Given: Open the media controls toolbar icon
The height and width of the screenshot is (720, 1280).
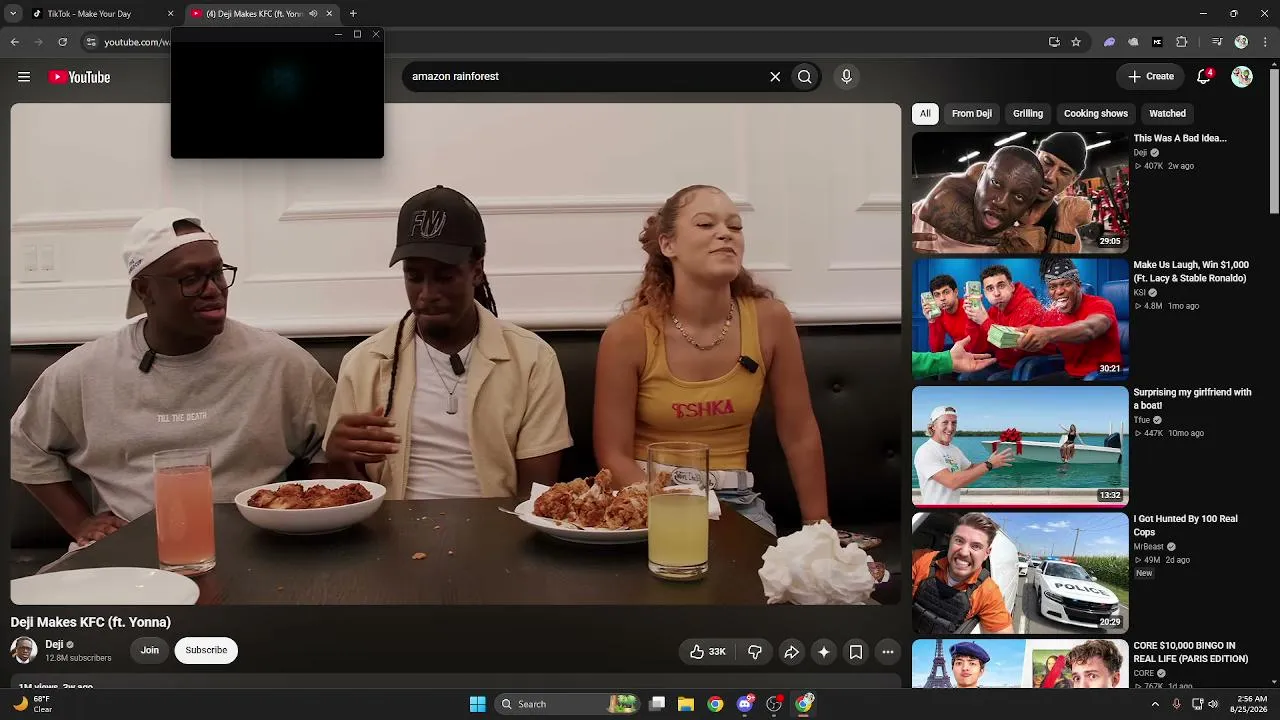Looking at the screenshot, I should [1217, 42].
